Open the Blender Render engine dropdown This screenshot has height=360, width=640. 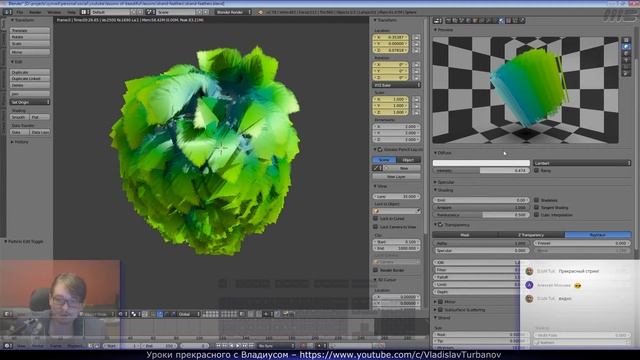click(x=233, y=12)
